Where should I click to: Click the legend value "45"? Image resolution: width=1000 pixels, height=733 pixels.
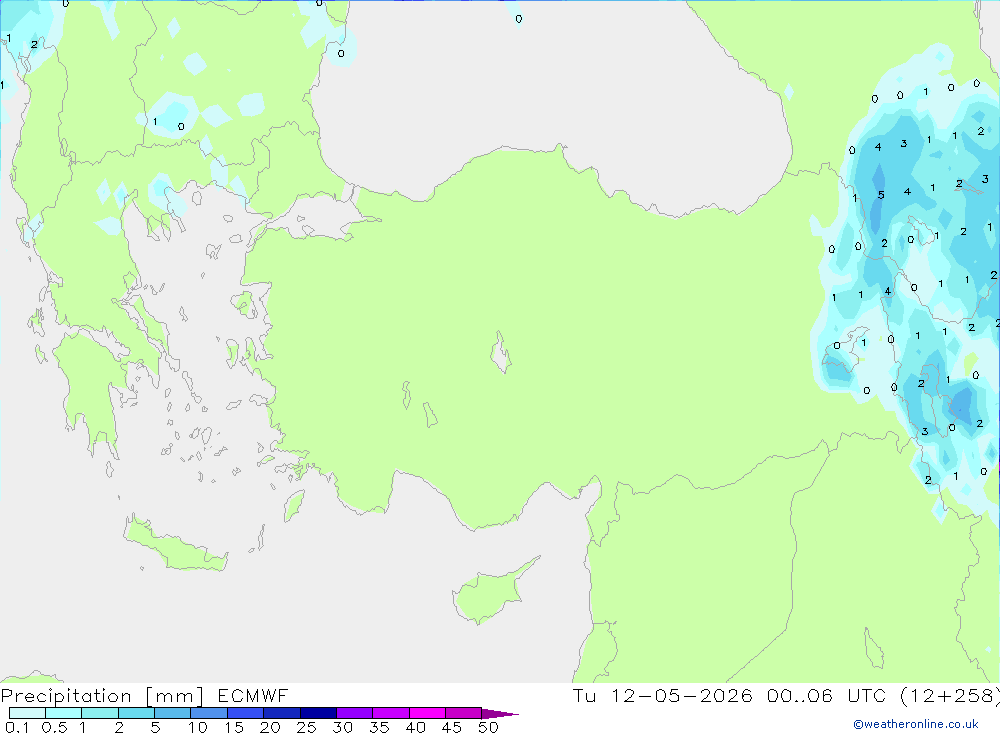[x=452, y=727]
